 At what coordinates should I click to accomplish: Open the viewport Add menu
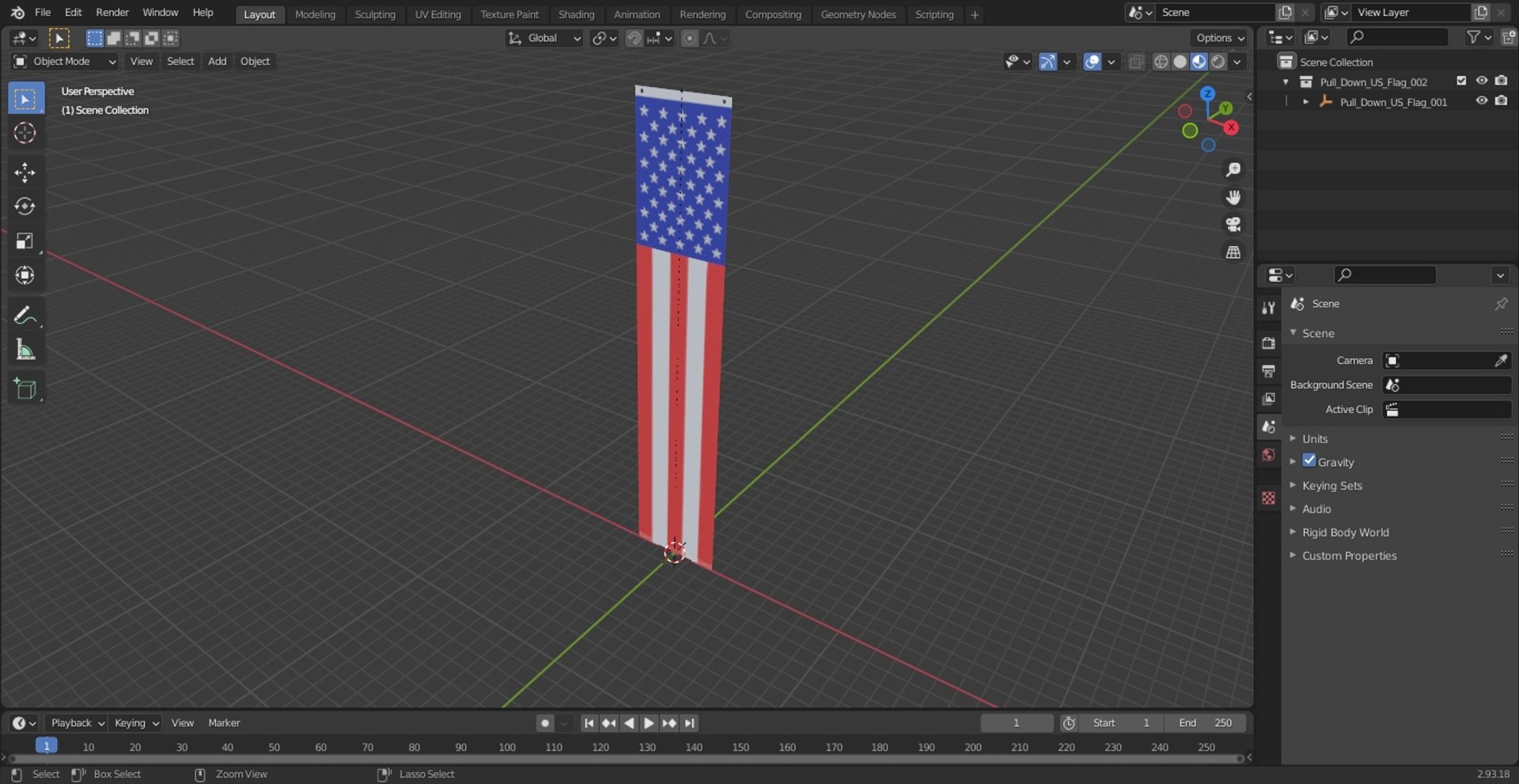(217, 62)
